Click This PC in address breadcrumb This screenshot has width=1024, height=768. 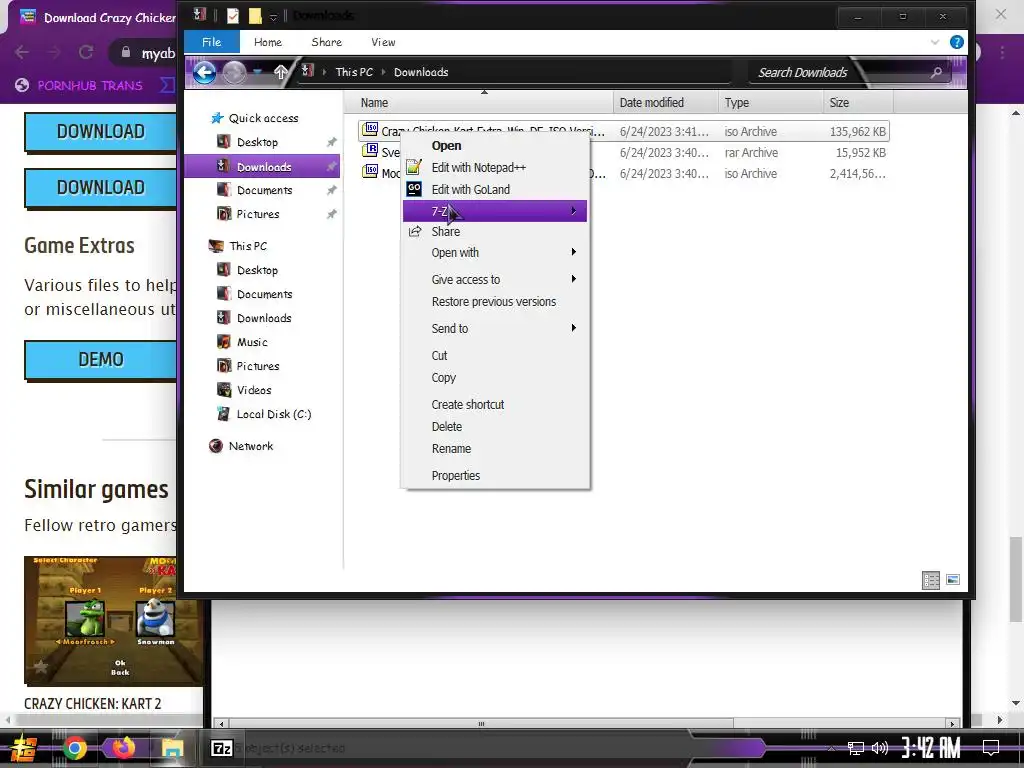(x=354, y=72)
